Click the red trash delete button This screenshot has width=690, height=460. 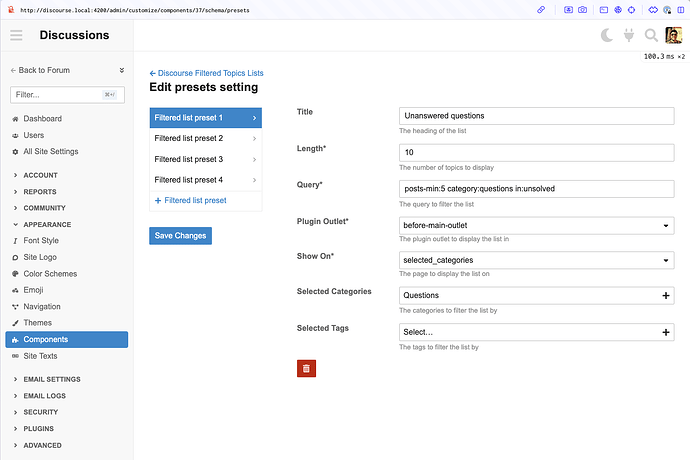click(x=306, y=368)
